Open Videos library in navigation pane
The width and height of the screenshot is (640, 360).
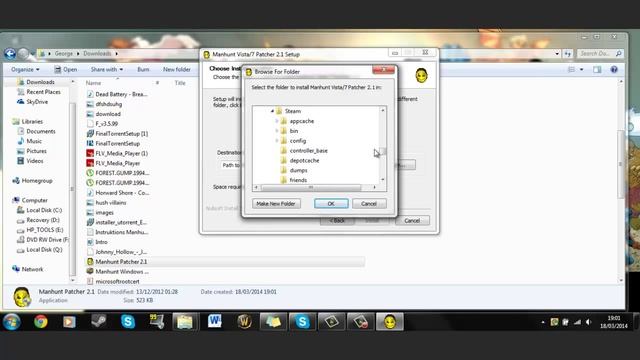click(35, 161)
